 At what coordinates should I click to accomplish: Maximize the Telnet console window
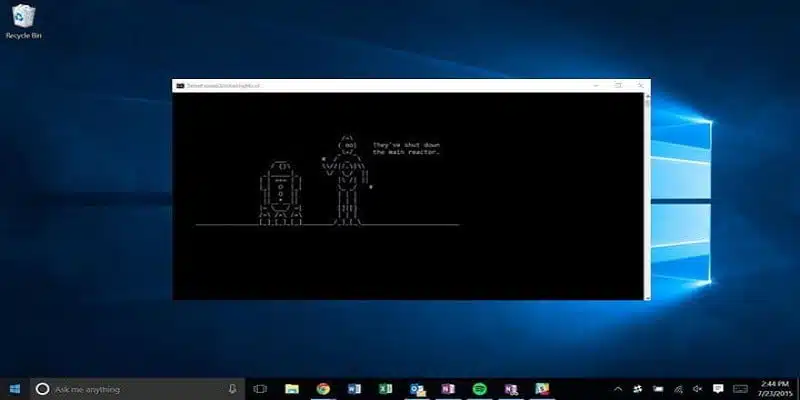tap(618, 86)
